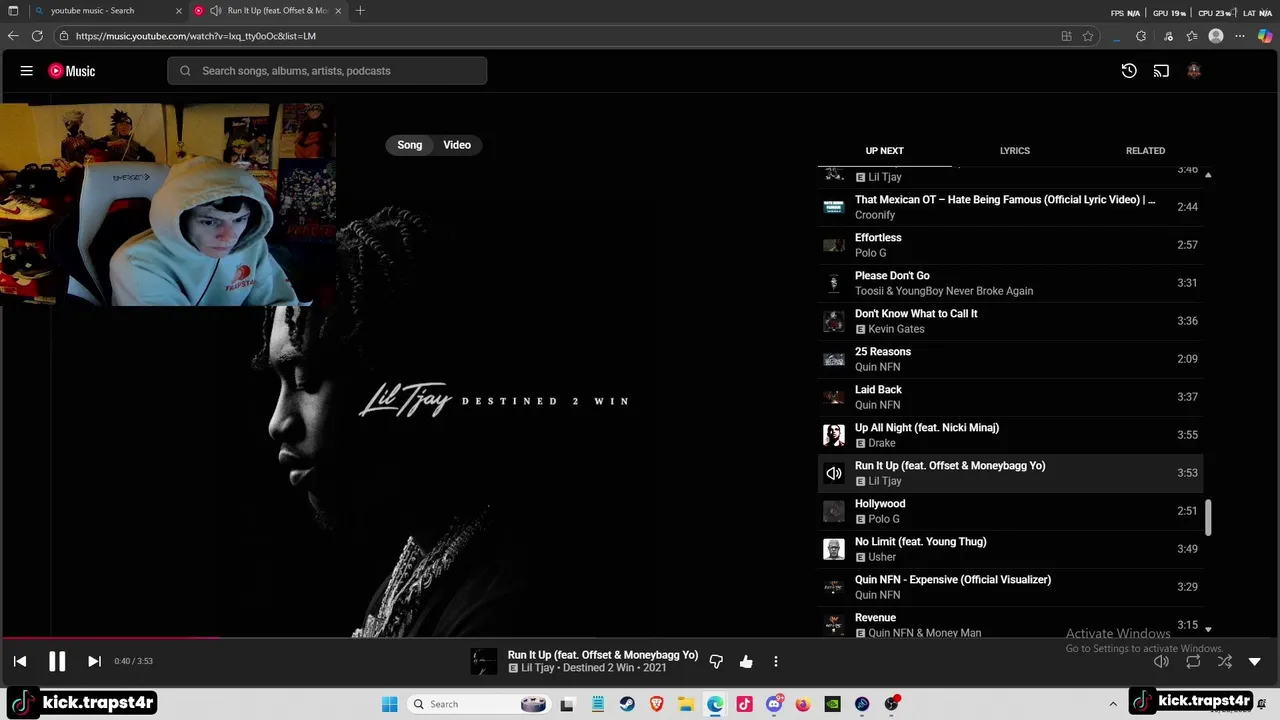Like Run It Up with thumbs up
Viewport: 1280px width, 720px height.
[x=746, y=661]
